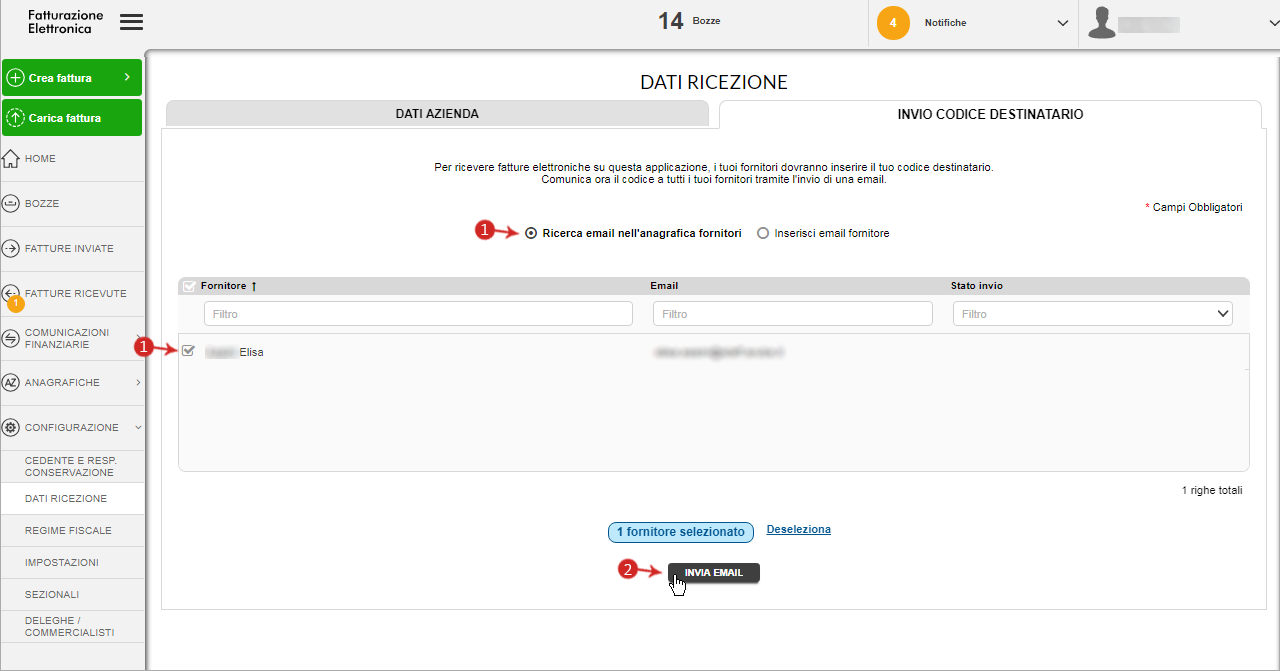Click the Configurazione gear icon

tap(11, 427)
